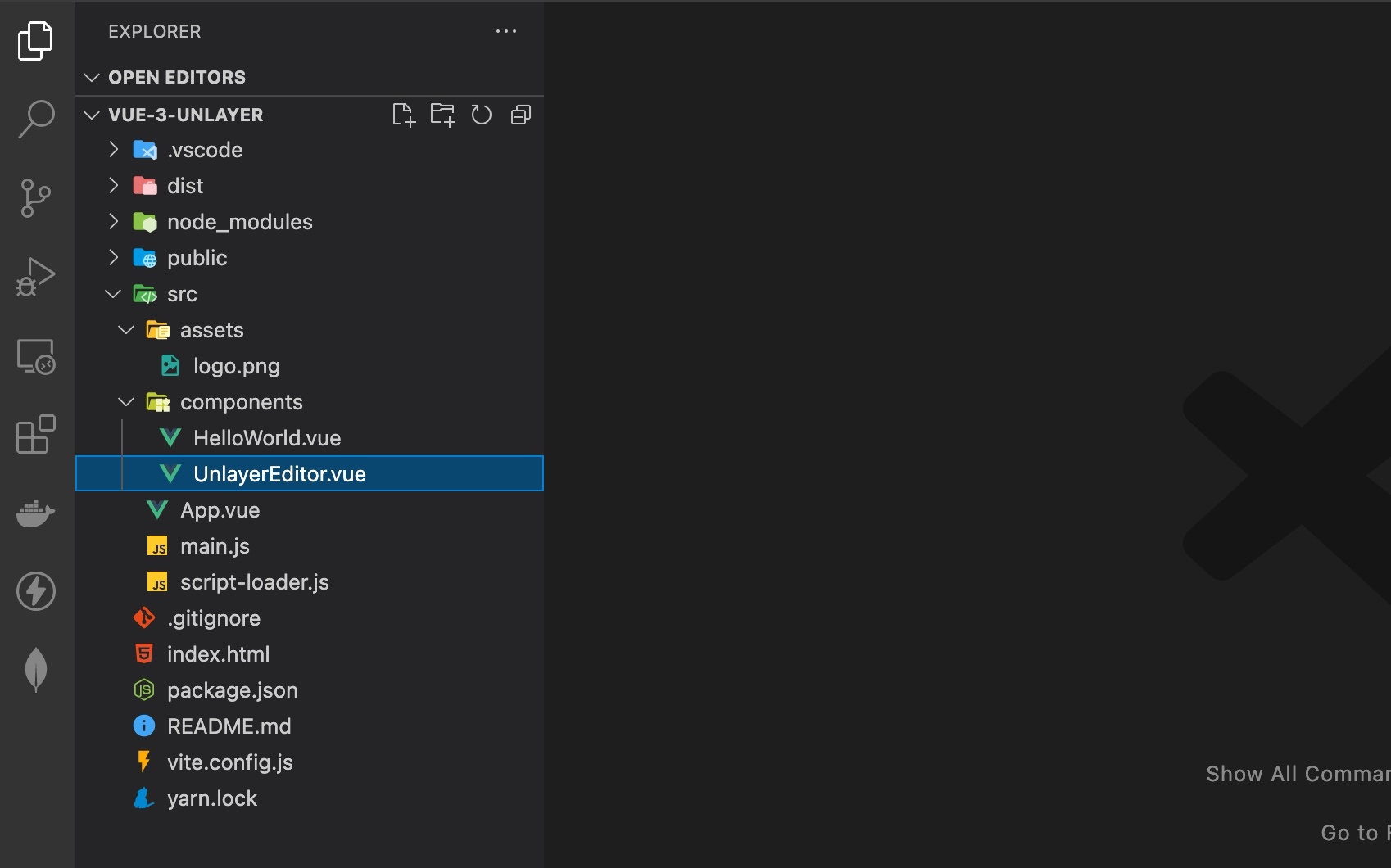Click the EXPLORER panel title
The height and width of the screenshot is (868, 1391).
click(x=155, y=31)
